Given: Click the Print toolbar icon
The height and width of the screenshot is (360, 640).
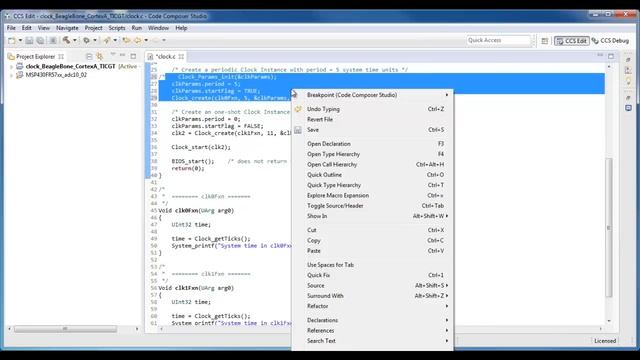Looking at the screenshot, I should [x=53, y=40].
